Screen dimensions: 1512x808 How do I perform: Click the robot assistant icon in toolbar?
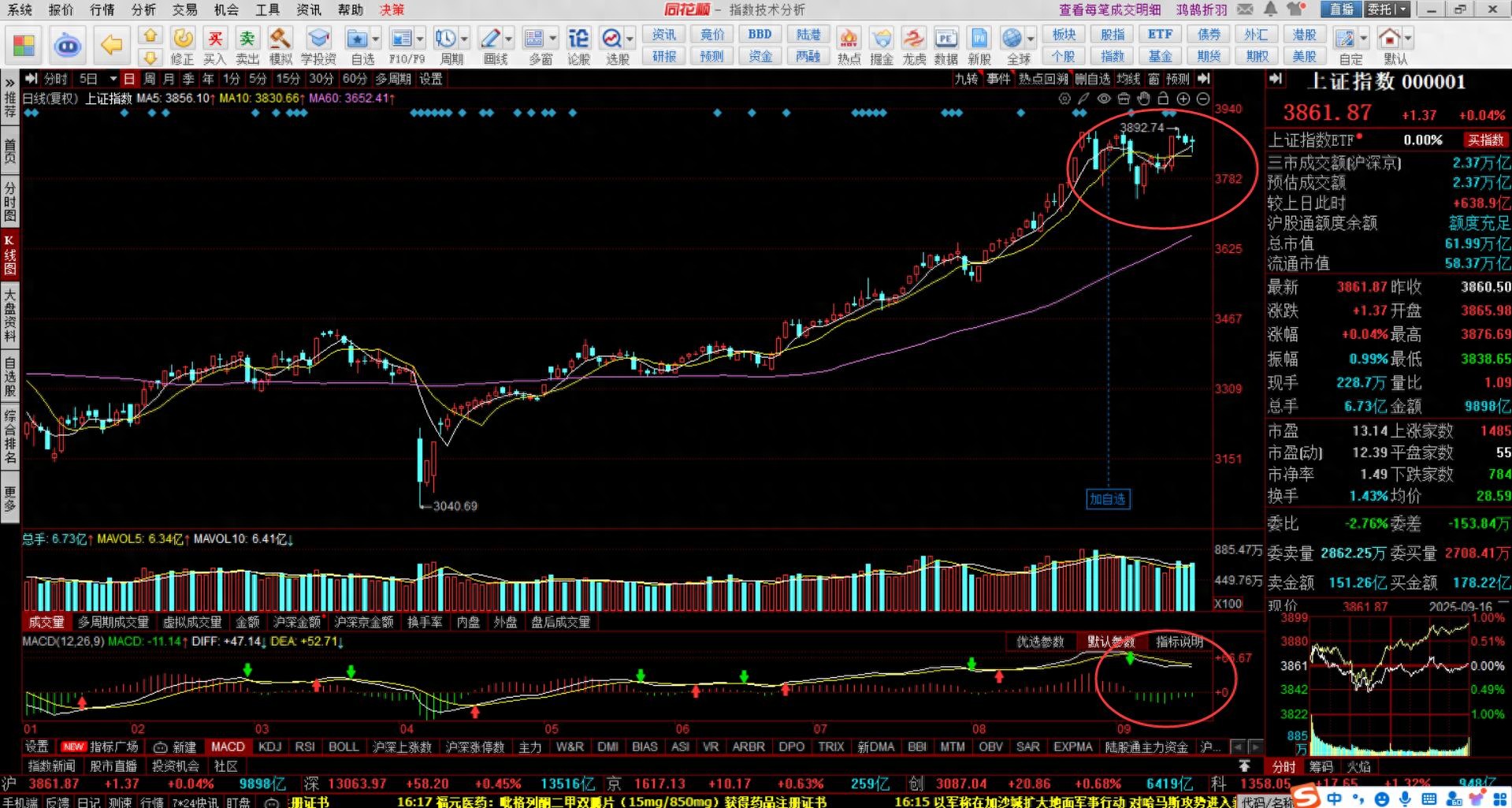point(68,46)
